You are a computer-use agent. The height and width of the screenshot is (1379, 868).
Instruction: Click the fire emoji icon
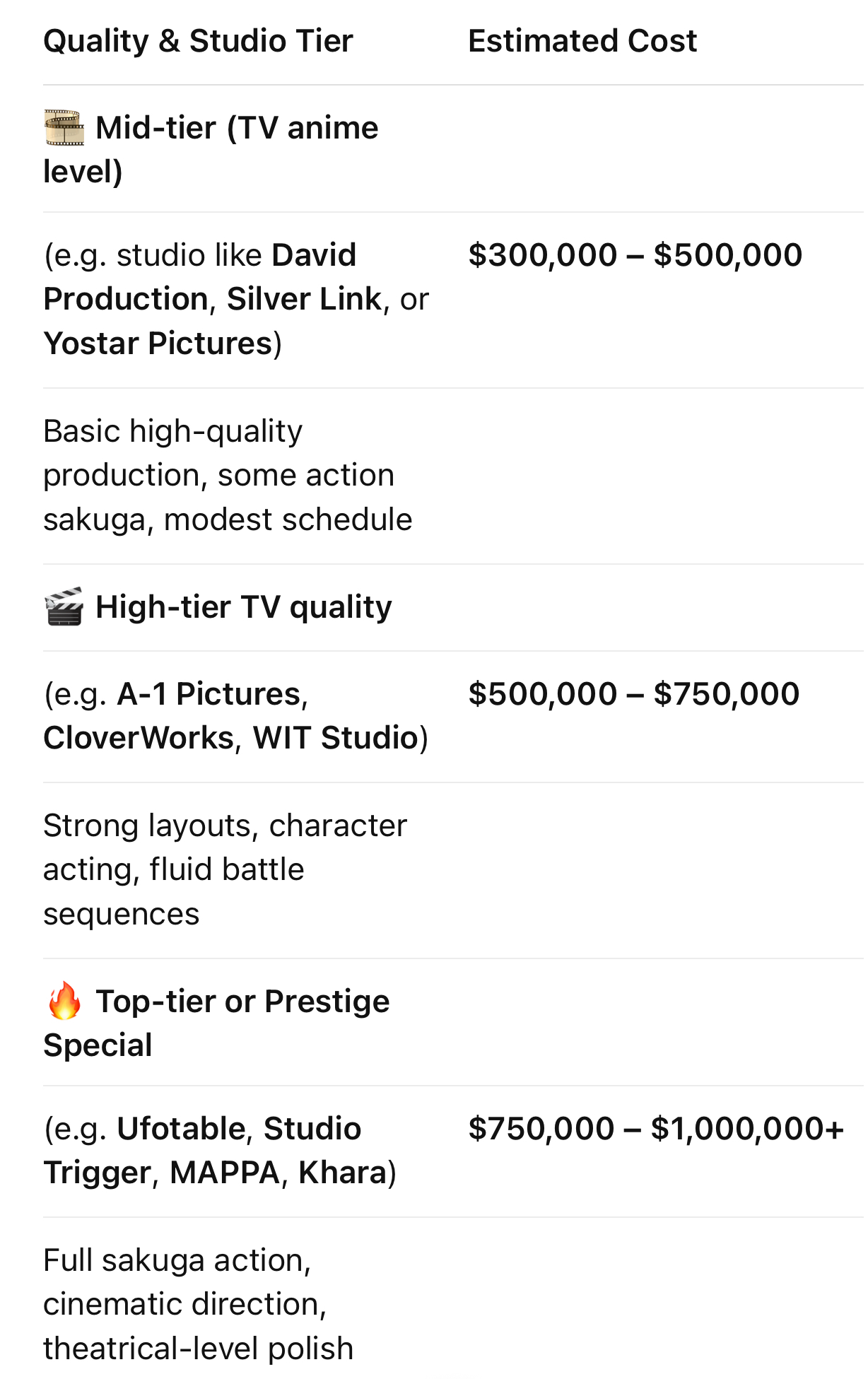point(64,1000)
